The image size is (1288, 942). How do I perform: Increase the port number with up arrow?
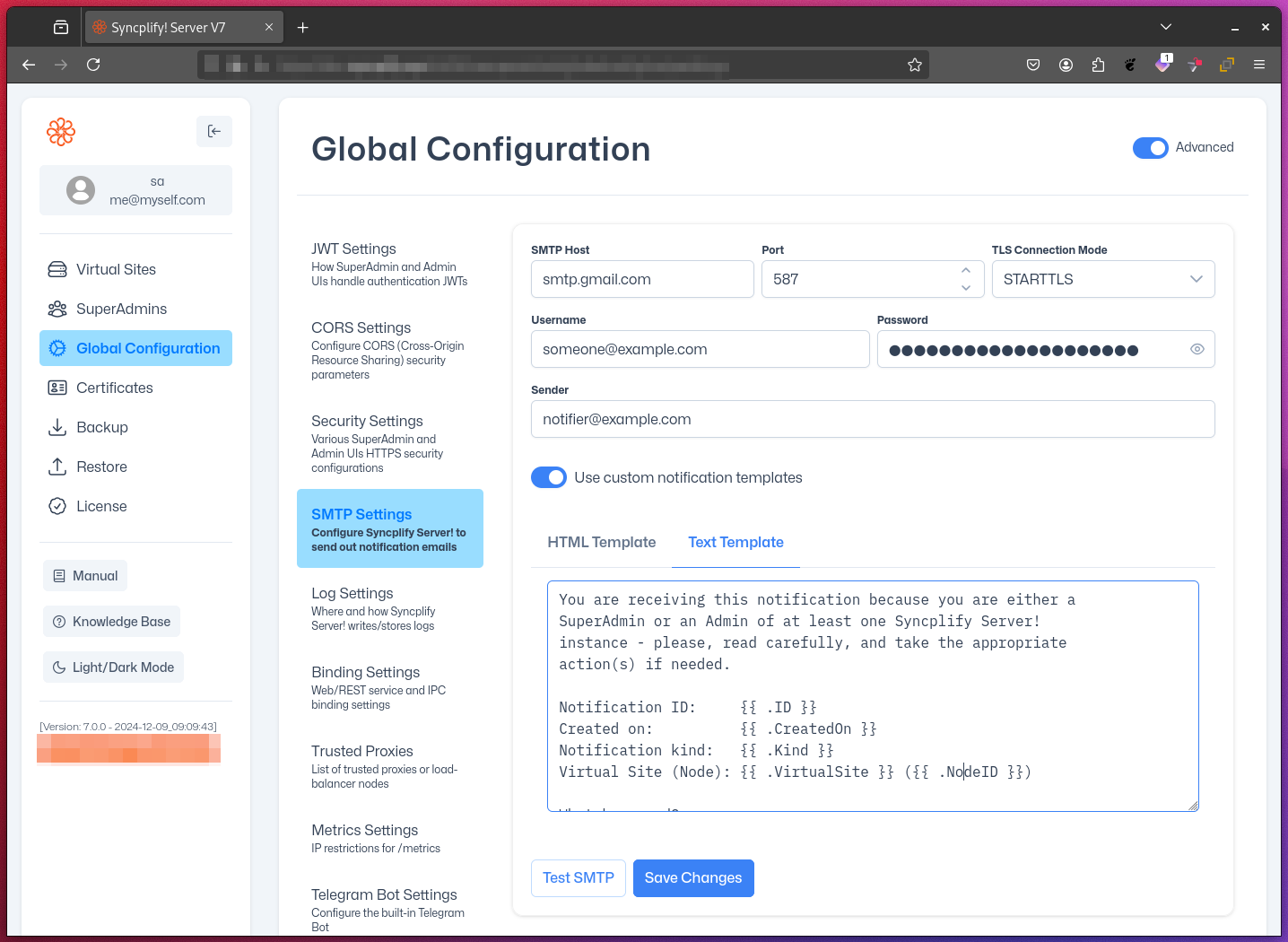tap(965, 270)
